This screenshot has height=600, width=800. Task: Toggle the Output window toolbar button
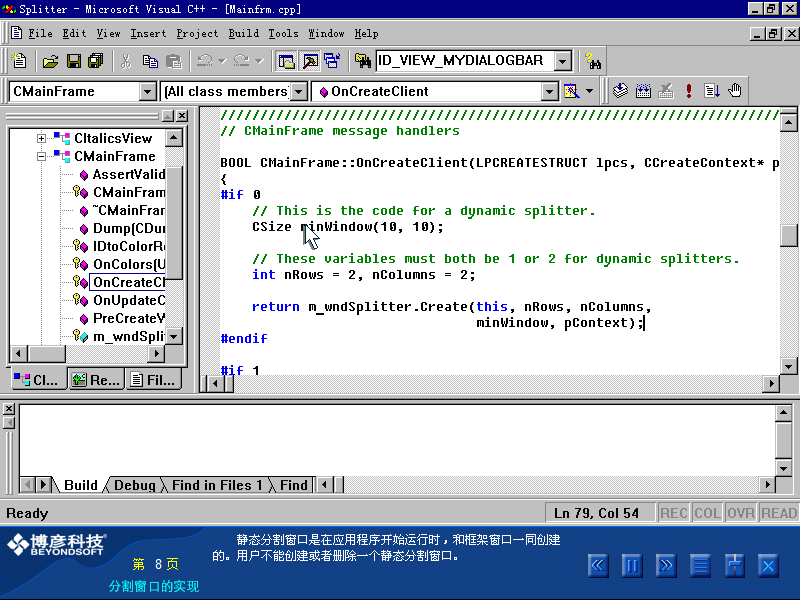pos(310,61)
